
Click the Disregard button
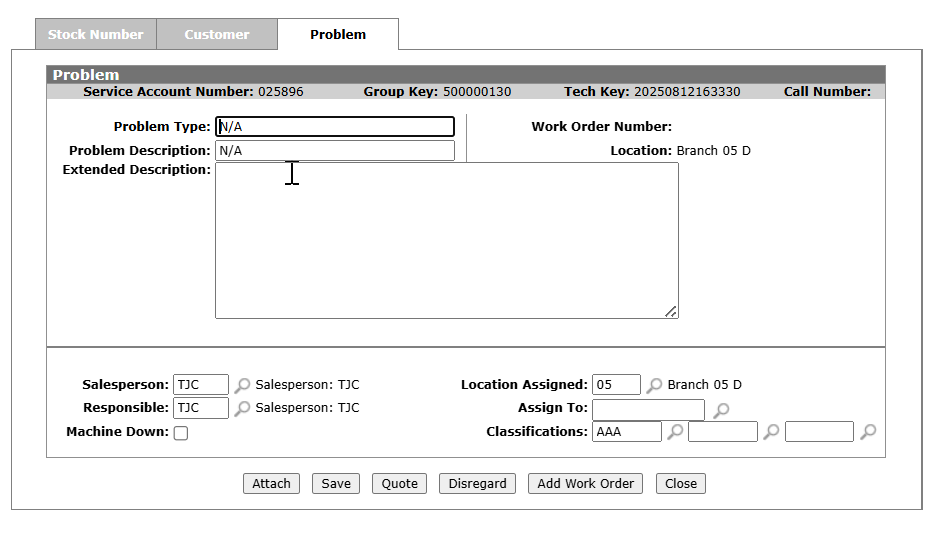478,484
